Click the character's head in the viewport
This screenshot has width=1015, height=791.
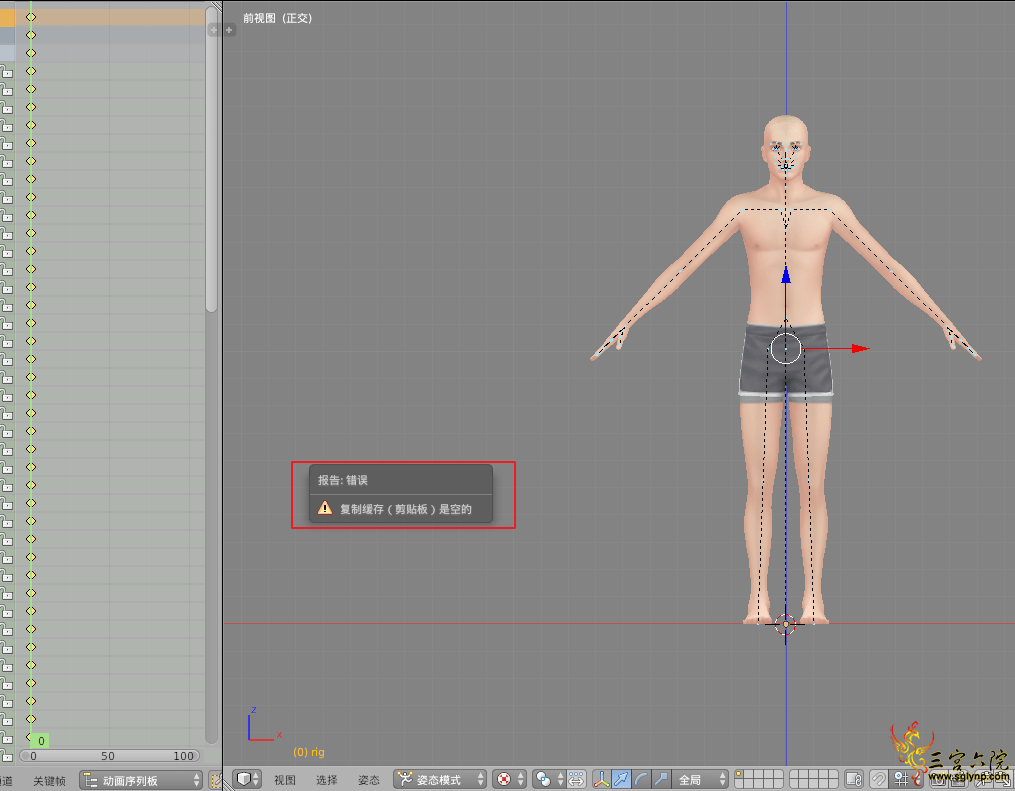coord(786,146)
